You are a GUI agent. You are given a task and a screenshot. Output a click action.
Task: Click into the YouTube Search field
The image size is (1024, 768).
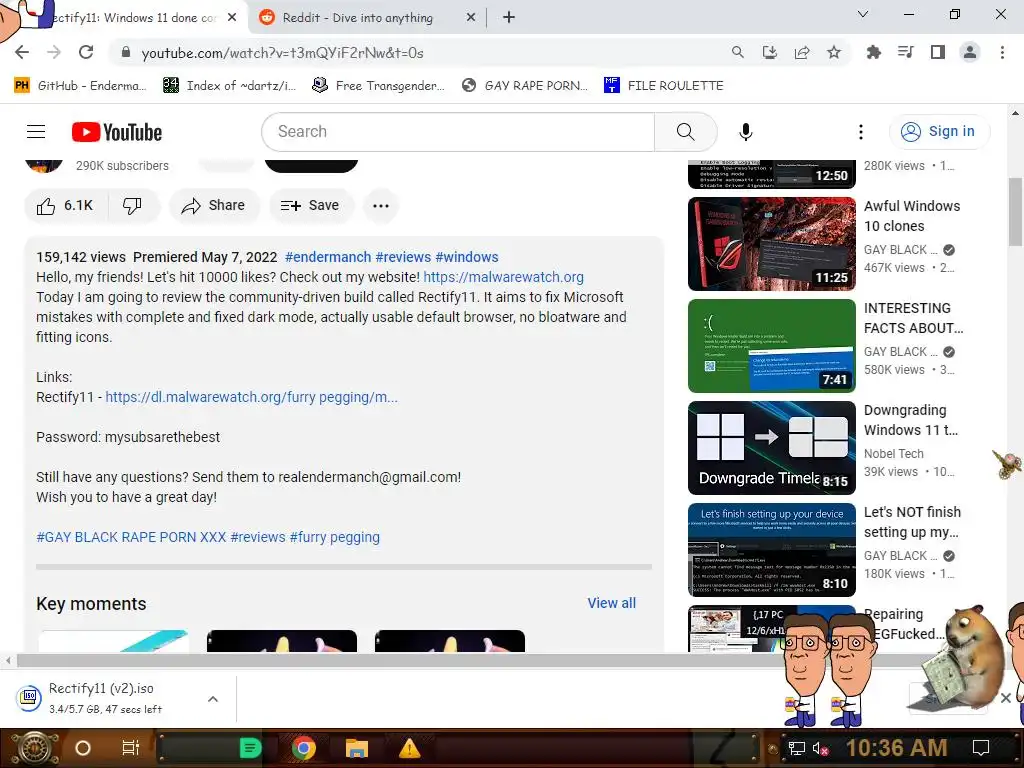tap(458, 132)
